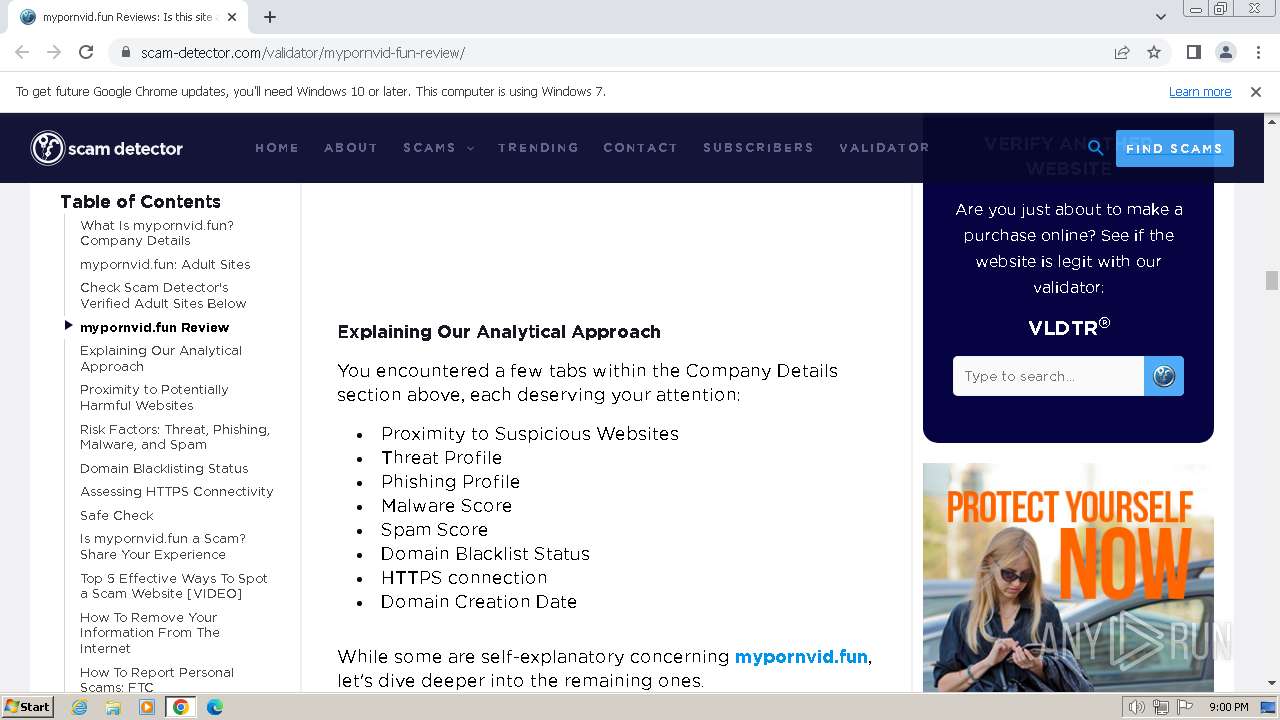This screenshot has width=1280, height=720.
Task: Open the TRENDING menu item
Action: coord(538,148)
